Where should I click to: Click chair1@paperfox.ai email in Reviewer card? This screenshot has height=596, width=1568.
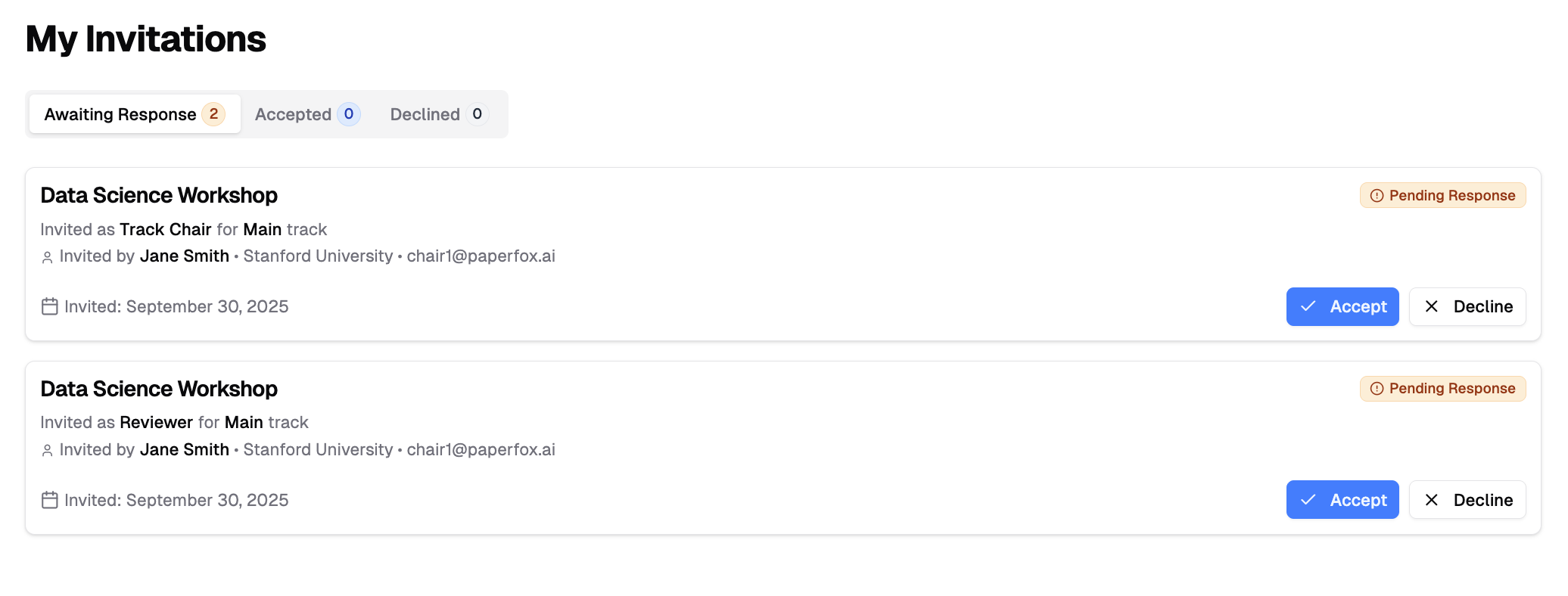(481, 450)
